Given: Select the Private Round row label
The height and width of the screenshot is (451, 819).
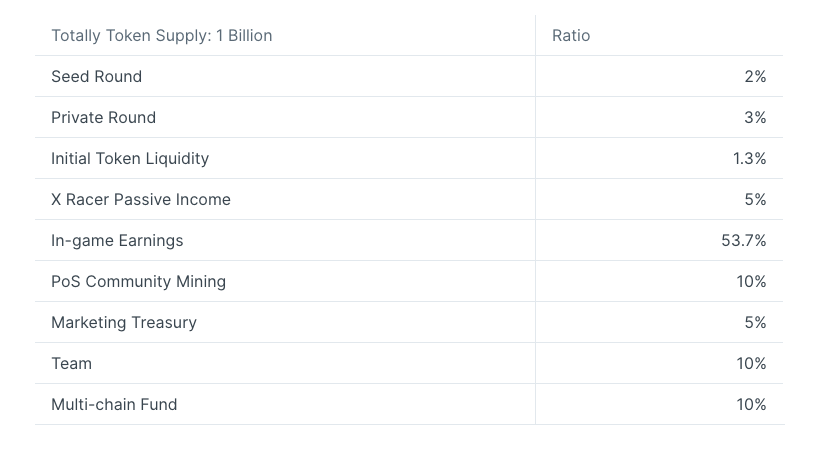Looking at the screenshot, I should [x=104, y=118].
